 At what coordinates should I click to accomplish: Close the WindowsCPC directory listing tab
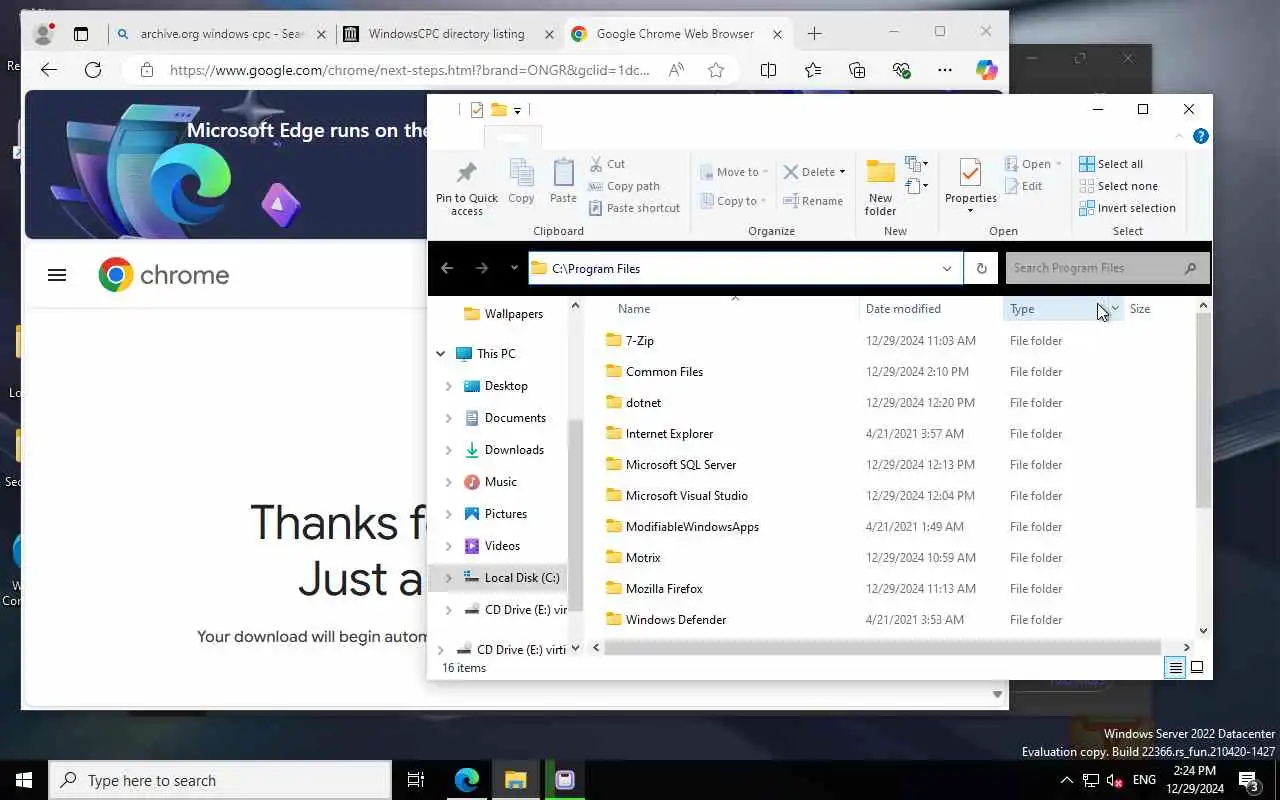pyautogui.click(x=549, y=34)
